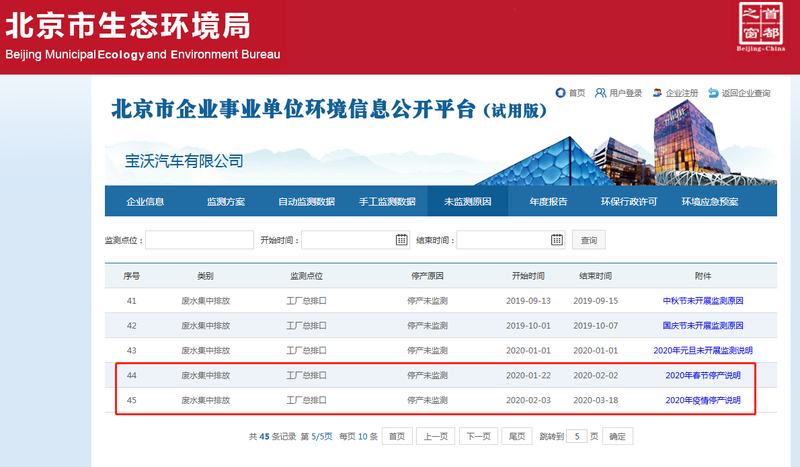
Task: Open the calendar picker for 开始时间
Action: tap(401, 240)
